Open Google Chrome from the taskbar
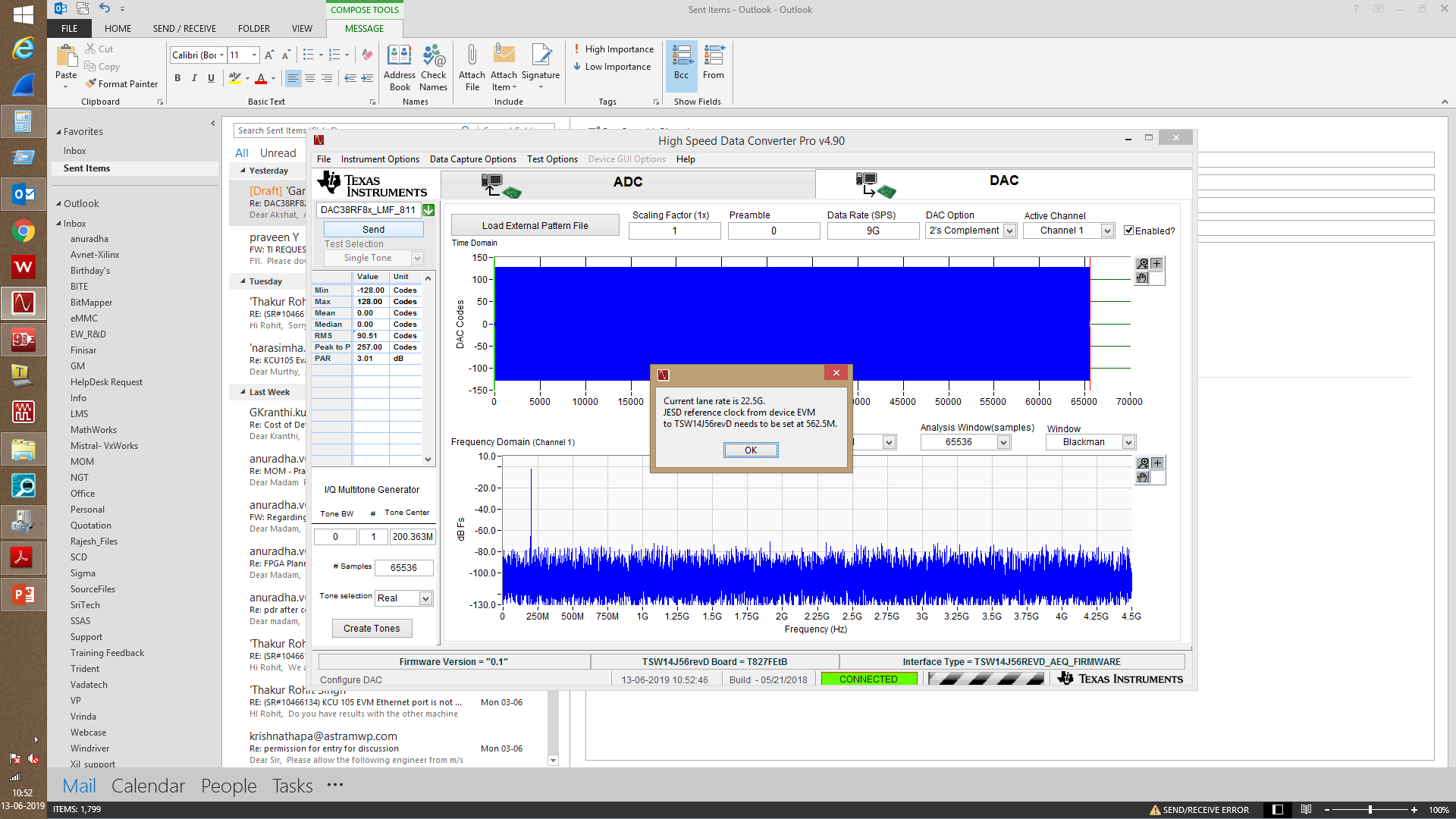 pyautogui.click(x=23, y=231)
